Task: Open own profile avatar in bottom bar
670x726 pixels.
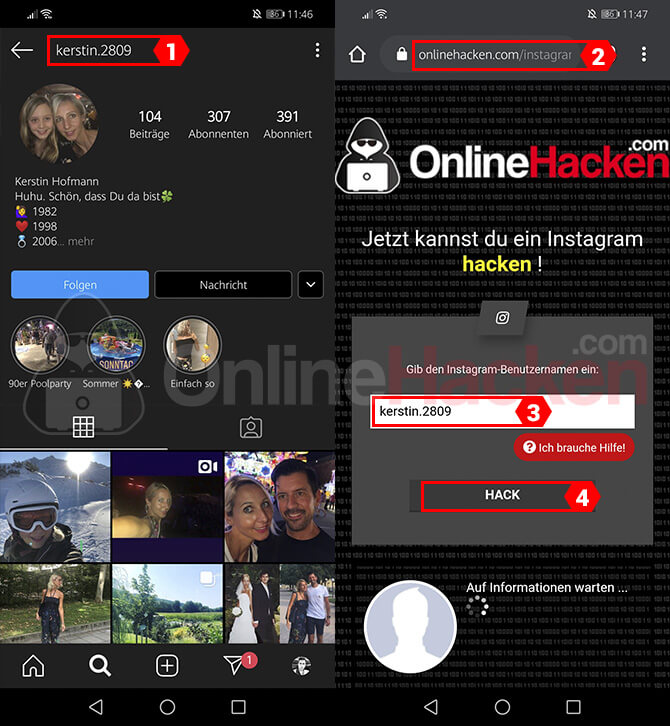Action: (301, 666)
